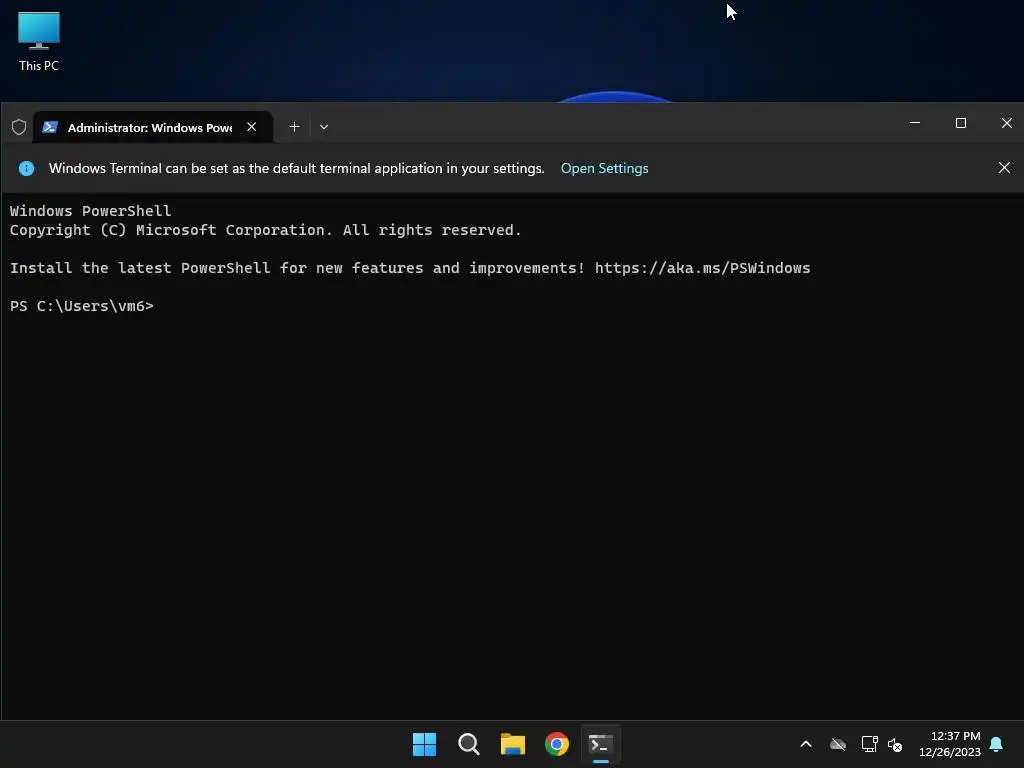1024x768 pixels.
Task: Open the Windows Start menu
Action: [x=424, y=744]
